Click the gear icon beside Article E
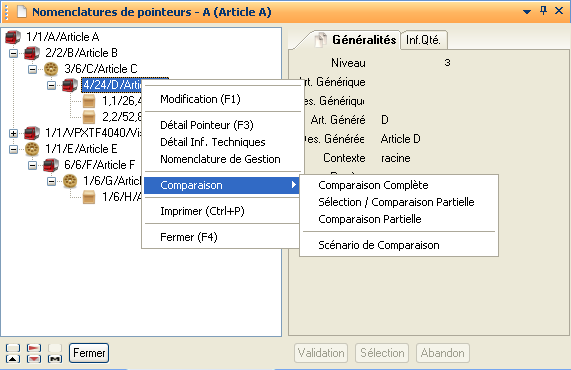The image size is (571, 370). click(32, 149)
